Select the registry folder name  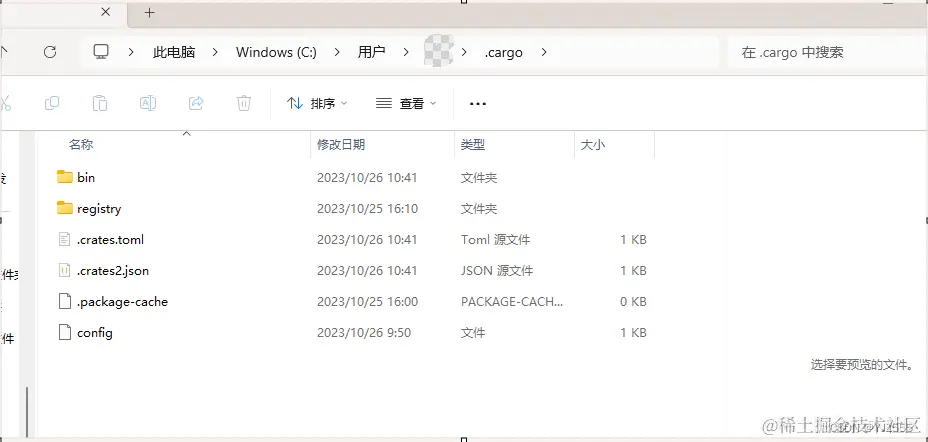99,208
